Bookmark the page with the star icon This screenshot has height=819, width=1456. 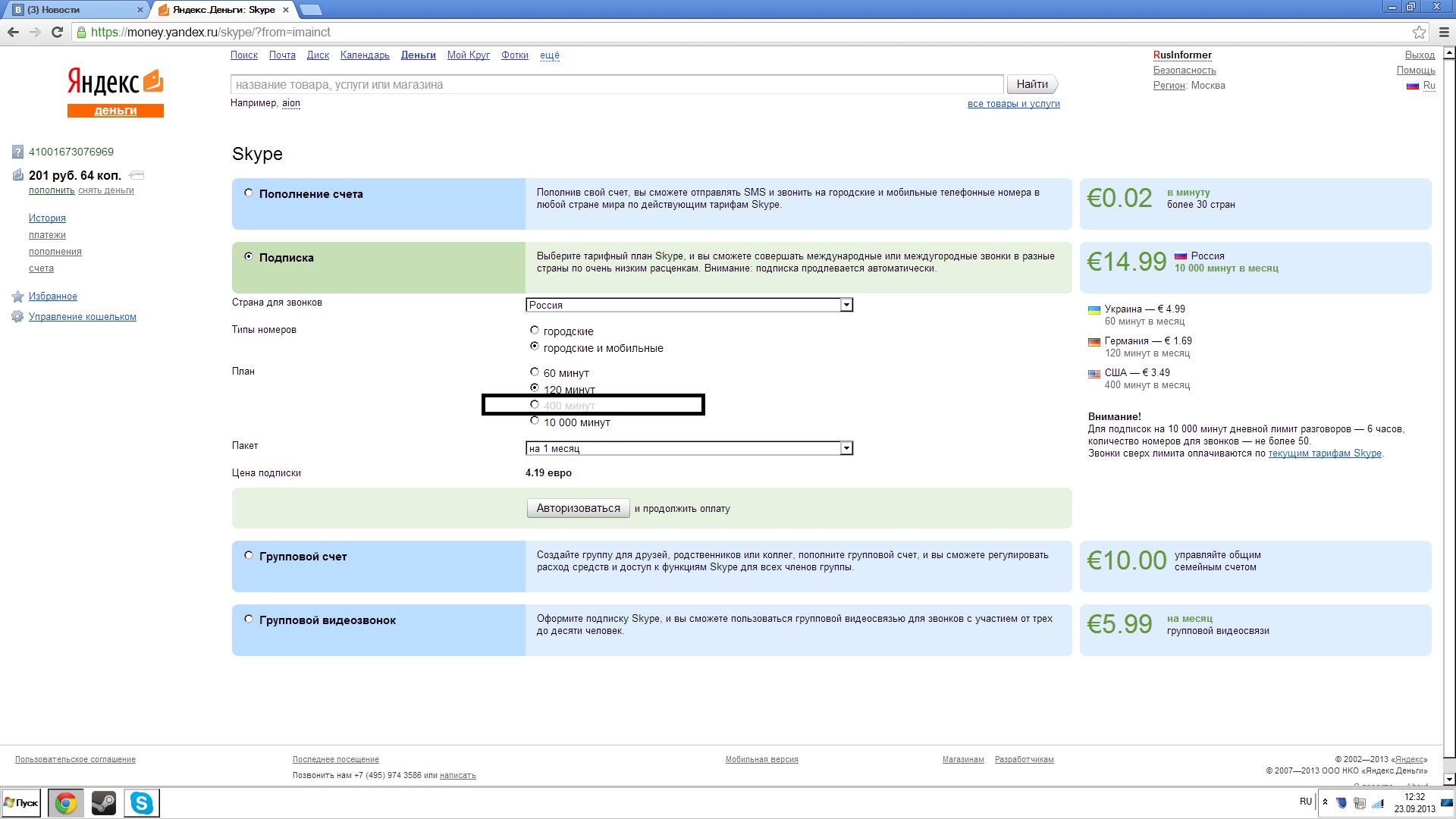1419,32
